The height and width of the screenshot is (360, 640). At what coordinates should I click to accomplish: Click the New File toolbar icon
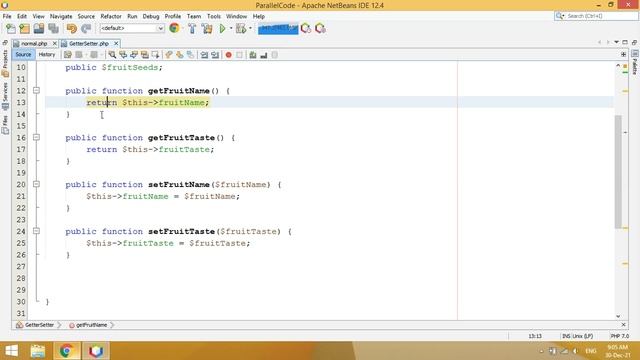[11, 29]
